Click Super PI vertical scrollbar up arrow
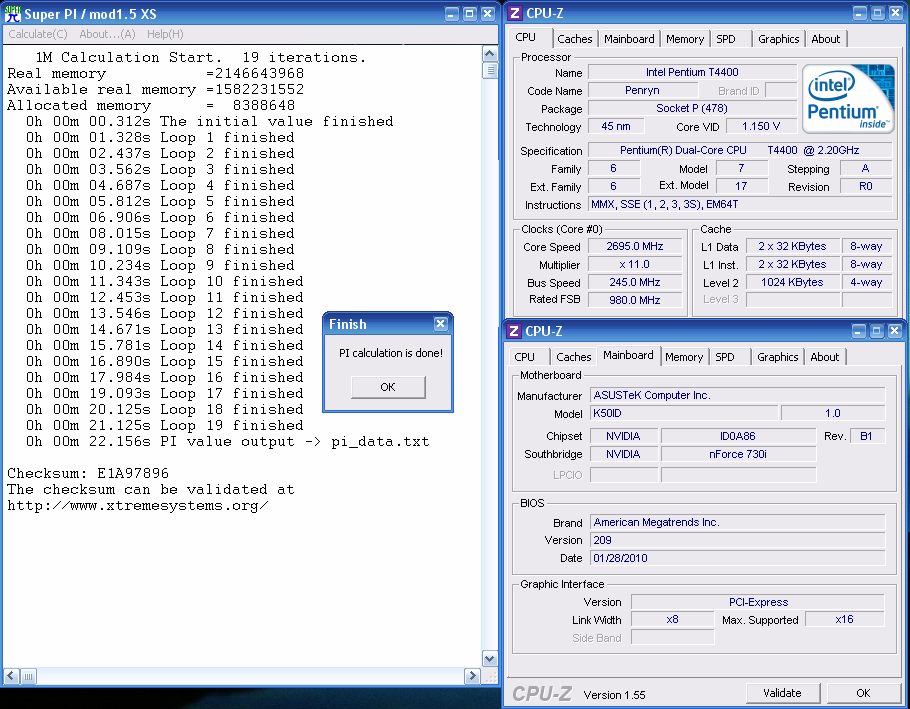The image size is (910, 709). (x=490, y=54)
